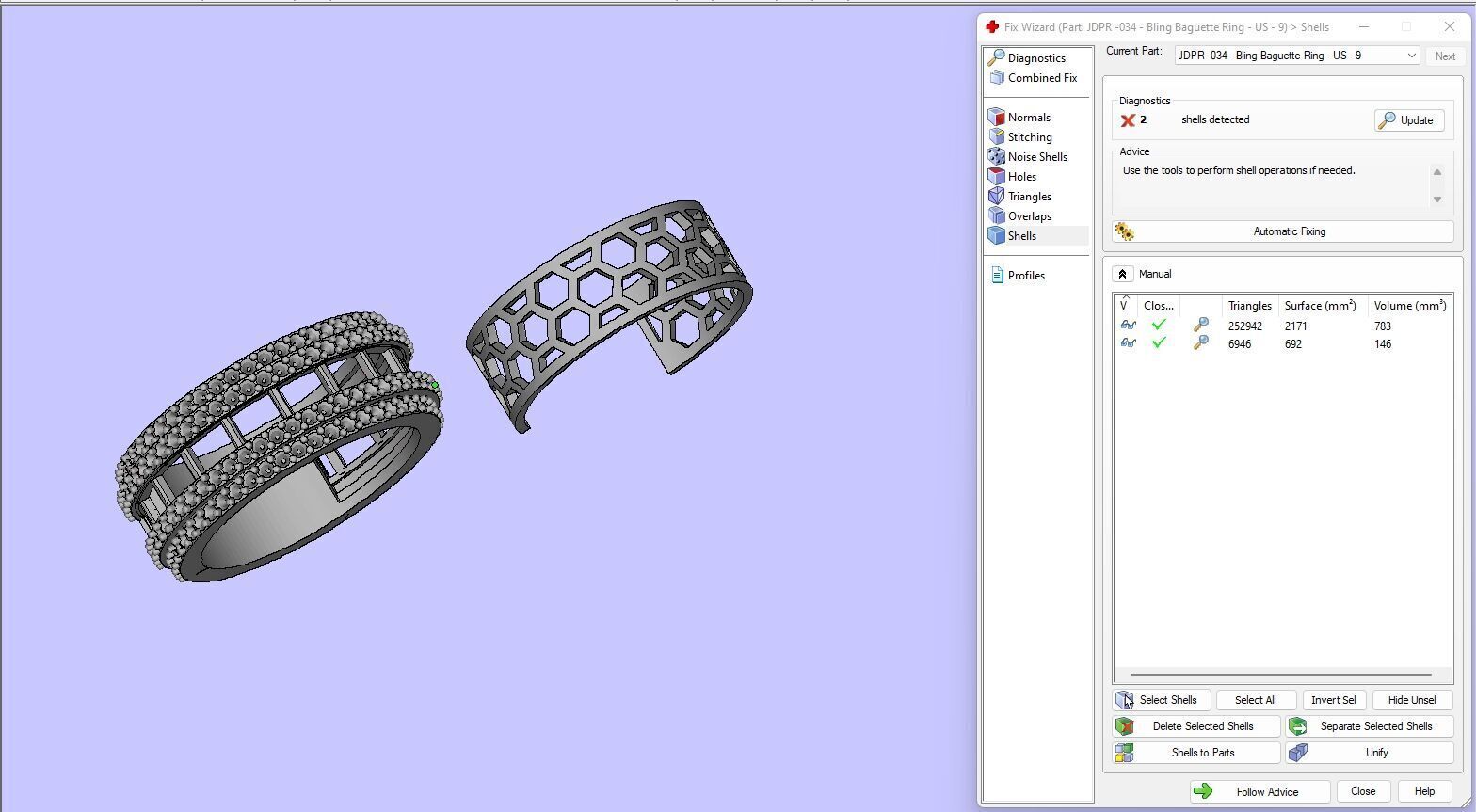This screenshot has height=812, width=1476.
Task: Click the shell list horizontal scrollbar
Action: [x=1281, y=675]
